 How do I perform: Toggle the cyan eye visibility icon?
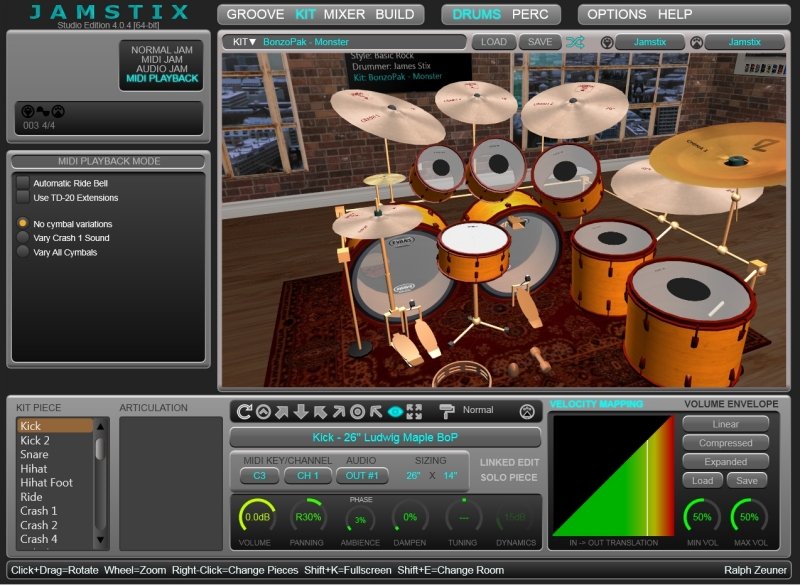coord(395,411)
